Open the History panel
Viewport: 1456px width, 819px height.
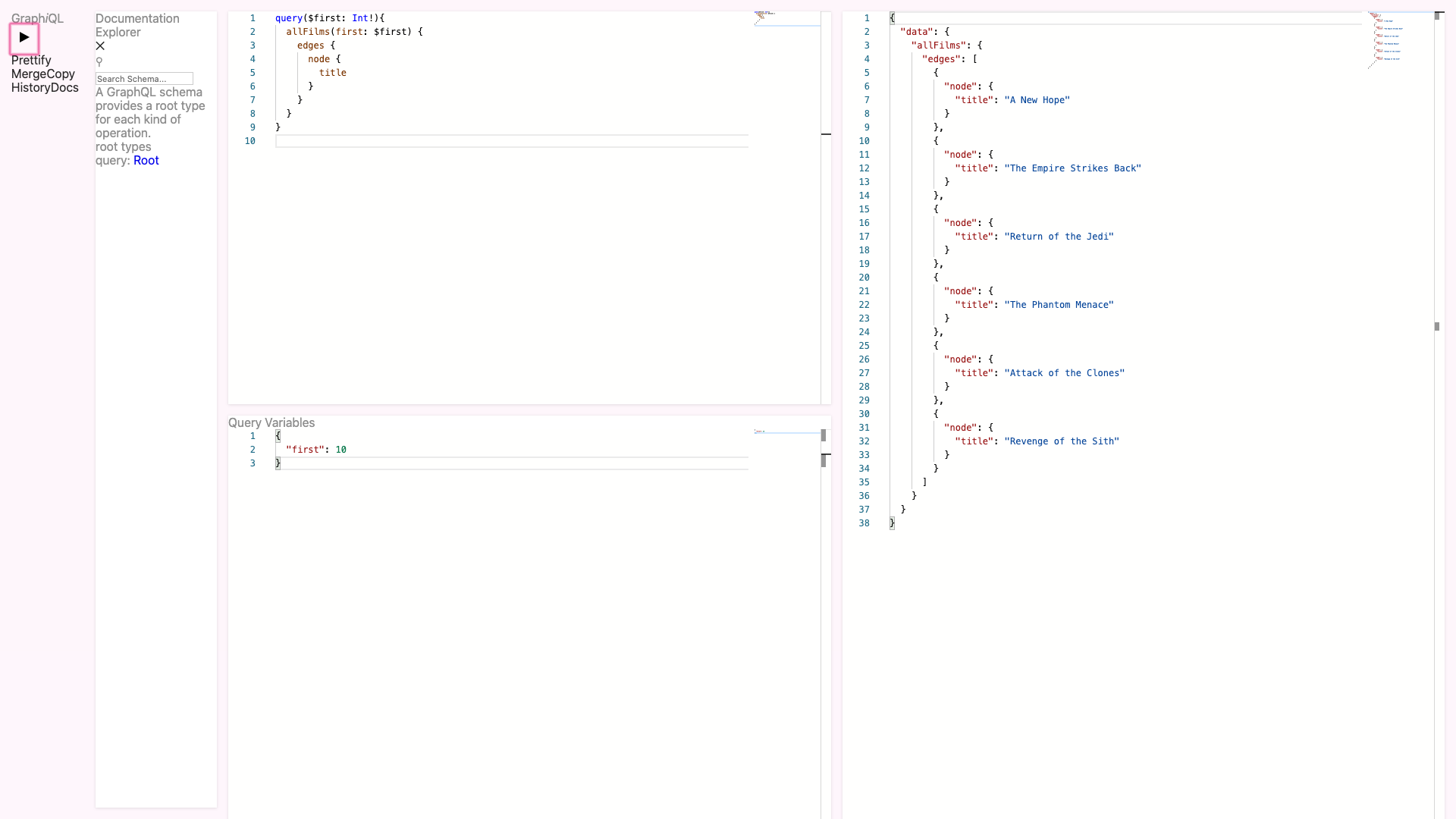tap(30, 88)
